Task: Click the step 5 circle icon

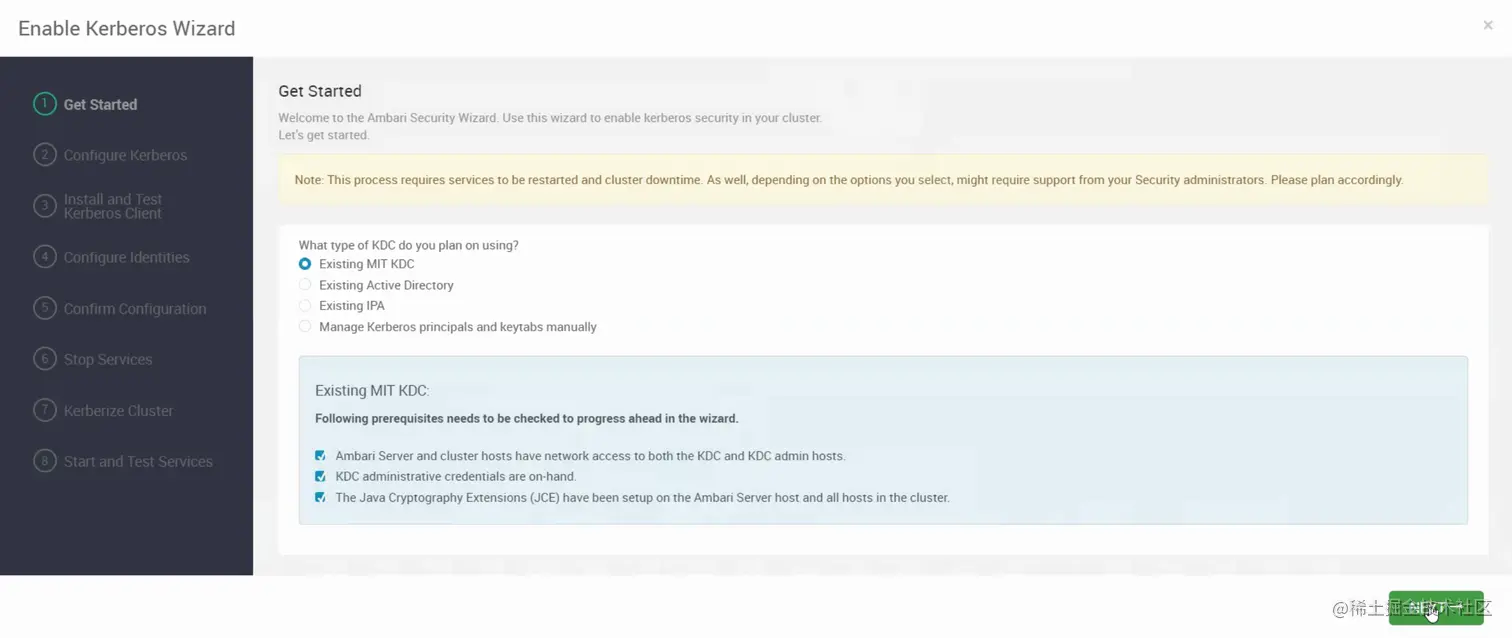Action: coord(44,308)
